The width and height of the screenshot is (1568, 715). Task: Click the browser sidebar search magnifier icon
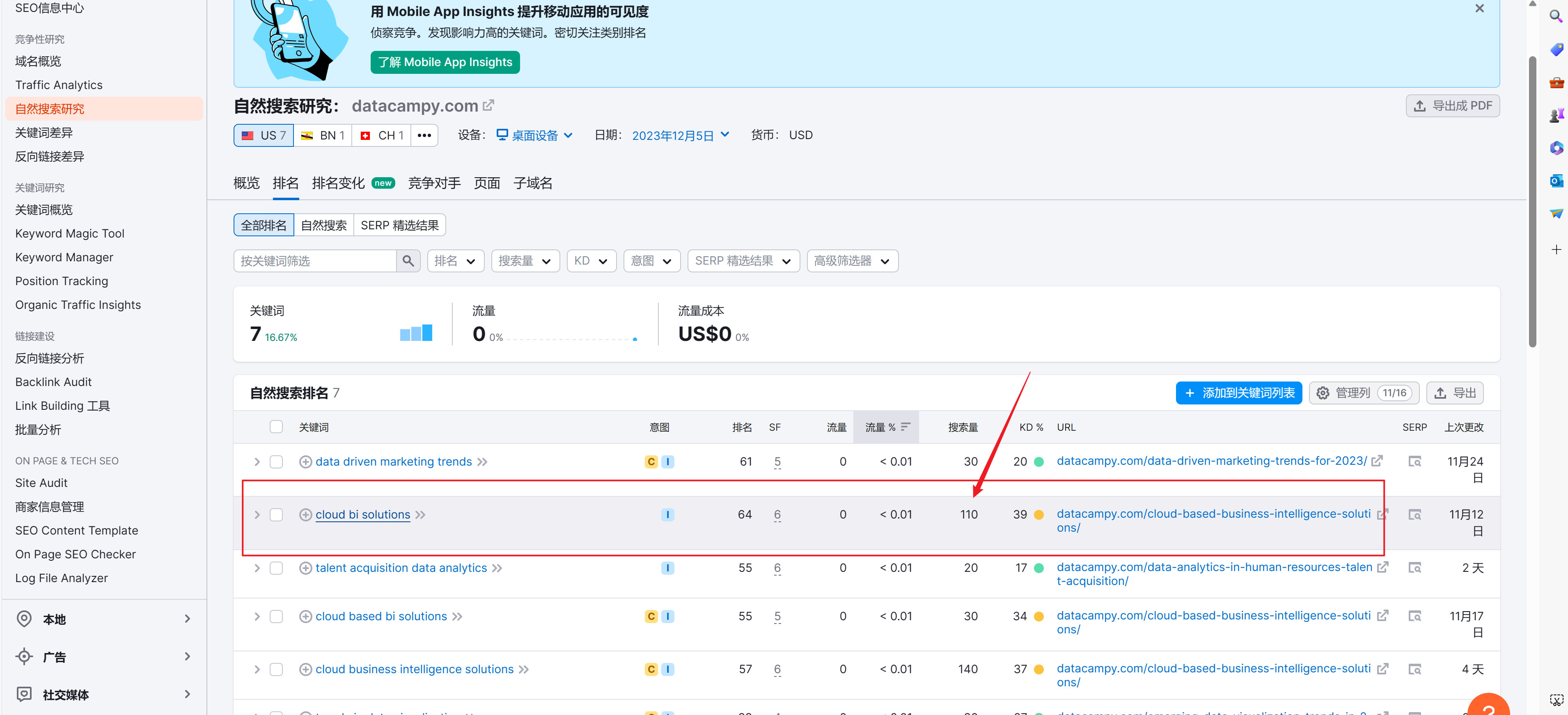click(1555, 16)
